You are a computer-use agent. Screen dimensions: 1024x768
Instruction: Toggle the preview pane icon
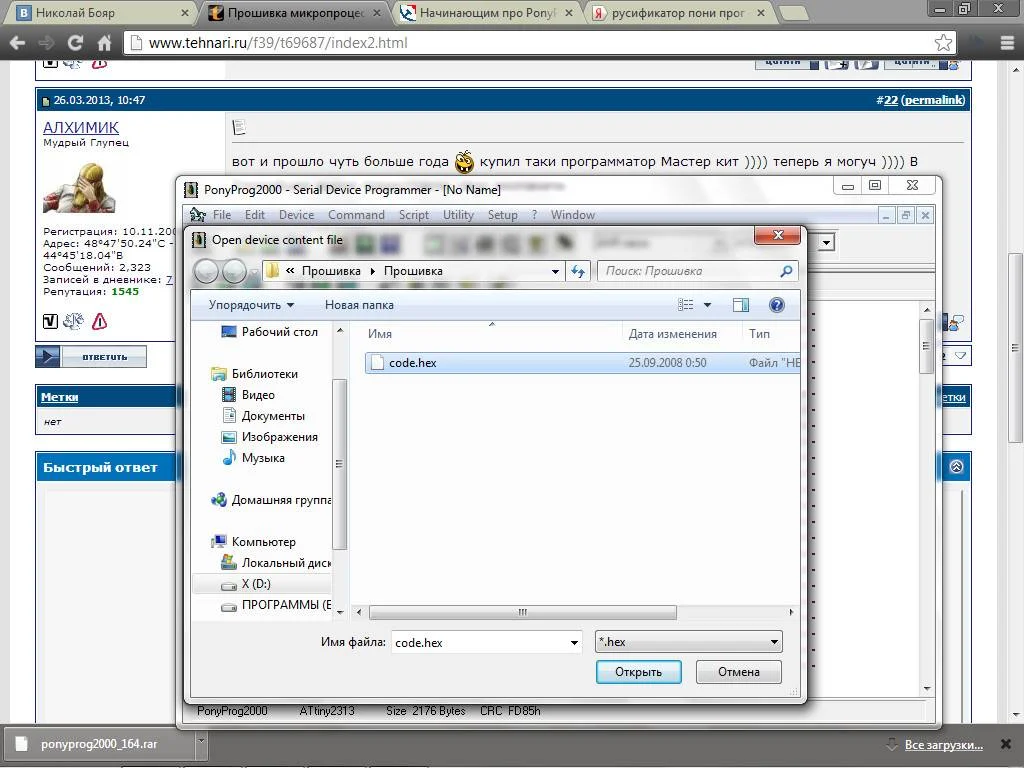741,305
